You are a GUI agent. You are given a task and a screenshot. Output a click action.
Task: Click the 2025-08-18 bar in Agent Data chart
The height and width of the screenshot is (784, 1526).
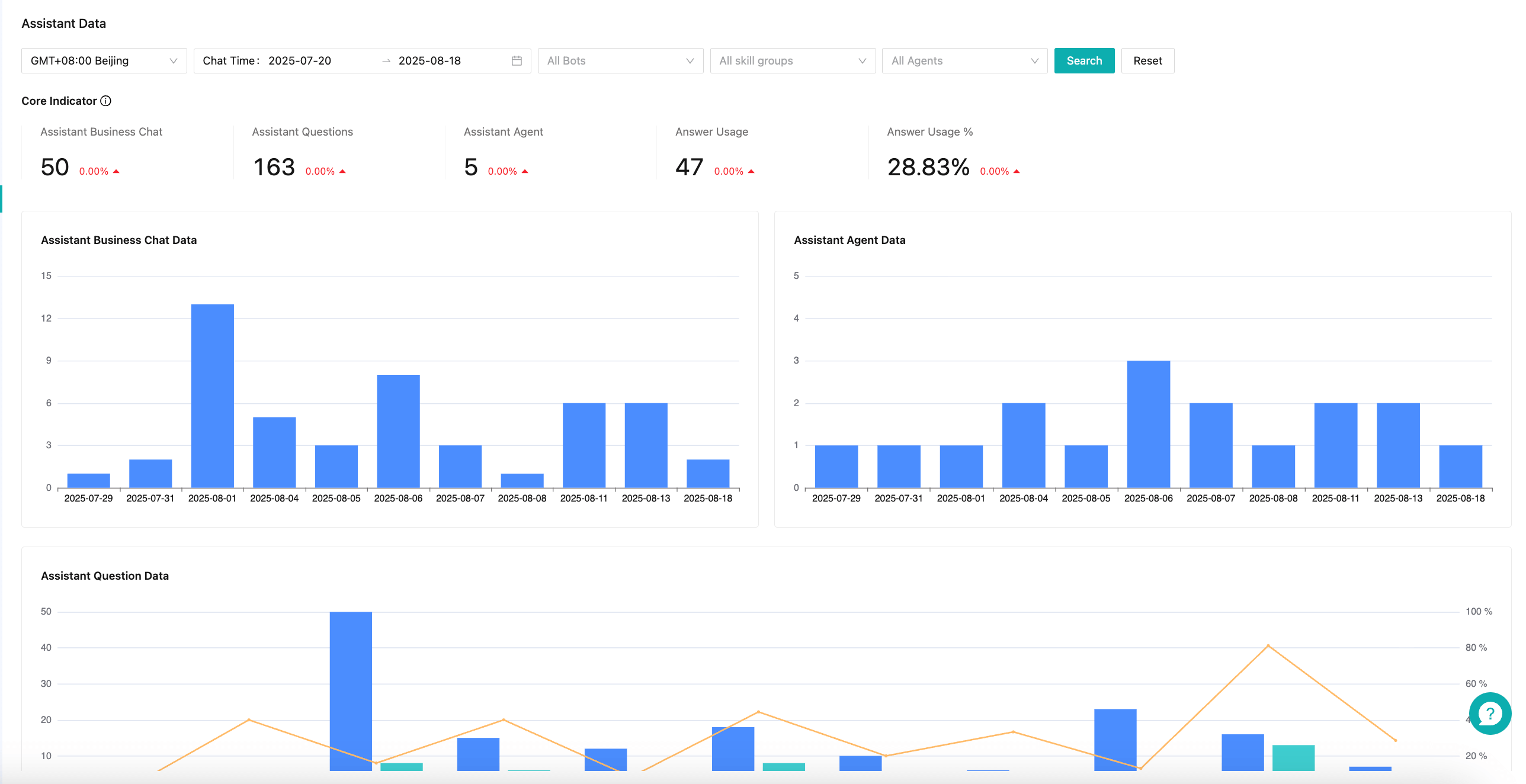[x=1461, y=467]
